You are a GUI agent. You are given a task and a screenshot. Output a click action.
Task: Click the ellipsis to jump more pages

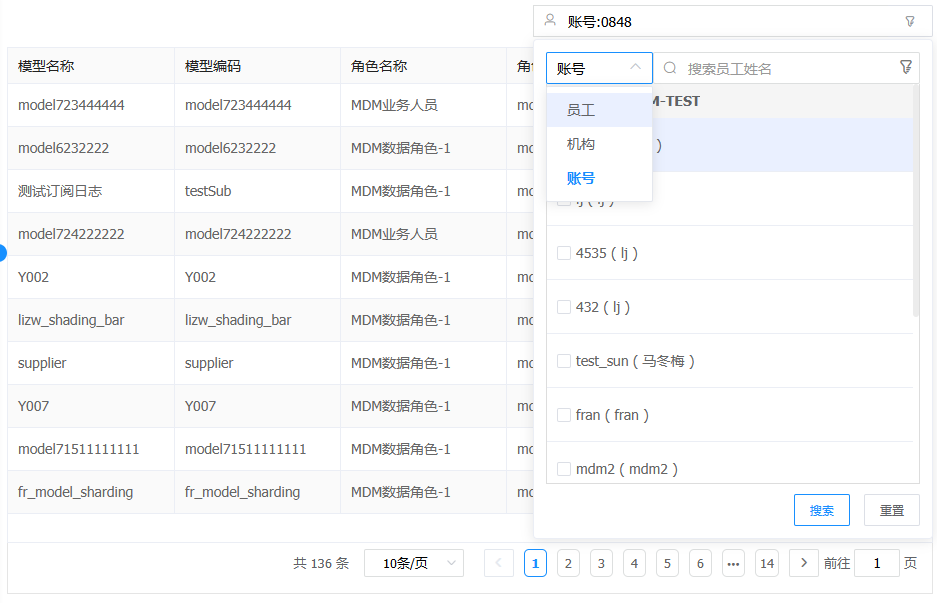tap(734, 563)
